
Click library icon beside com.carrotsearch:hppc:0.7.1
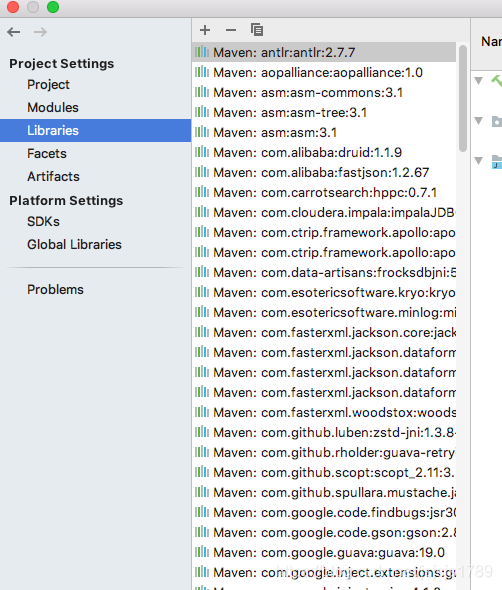coord(202,192)
